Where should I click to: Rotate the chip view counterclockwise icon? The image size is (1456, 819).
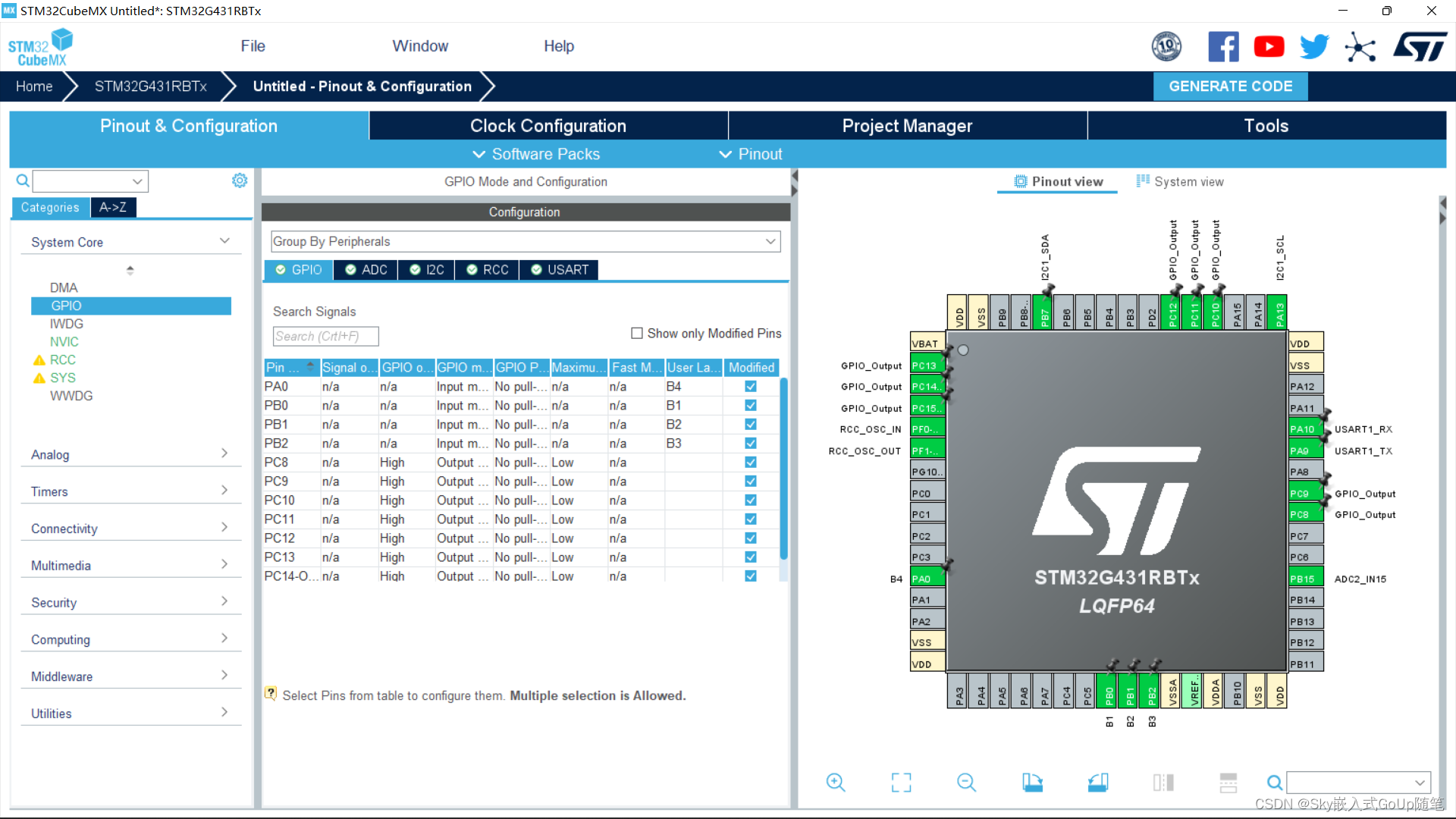1098,783
